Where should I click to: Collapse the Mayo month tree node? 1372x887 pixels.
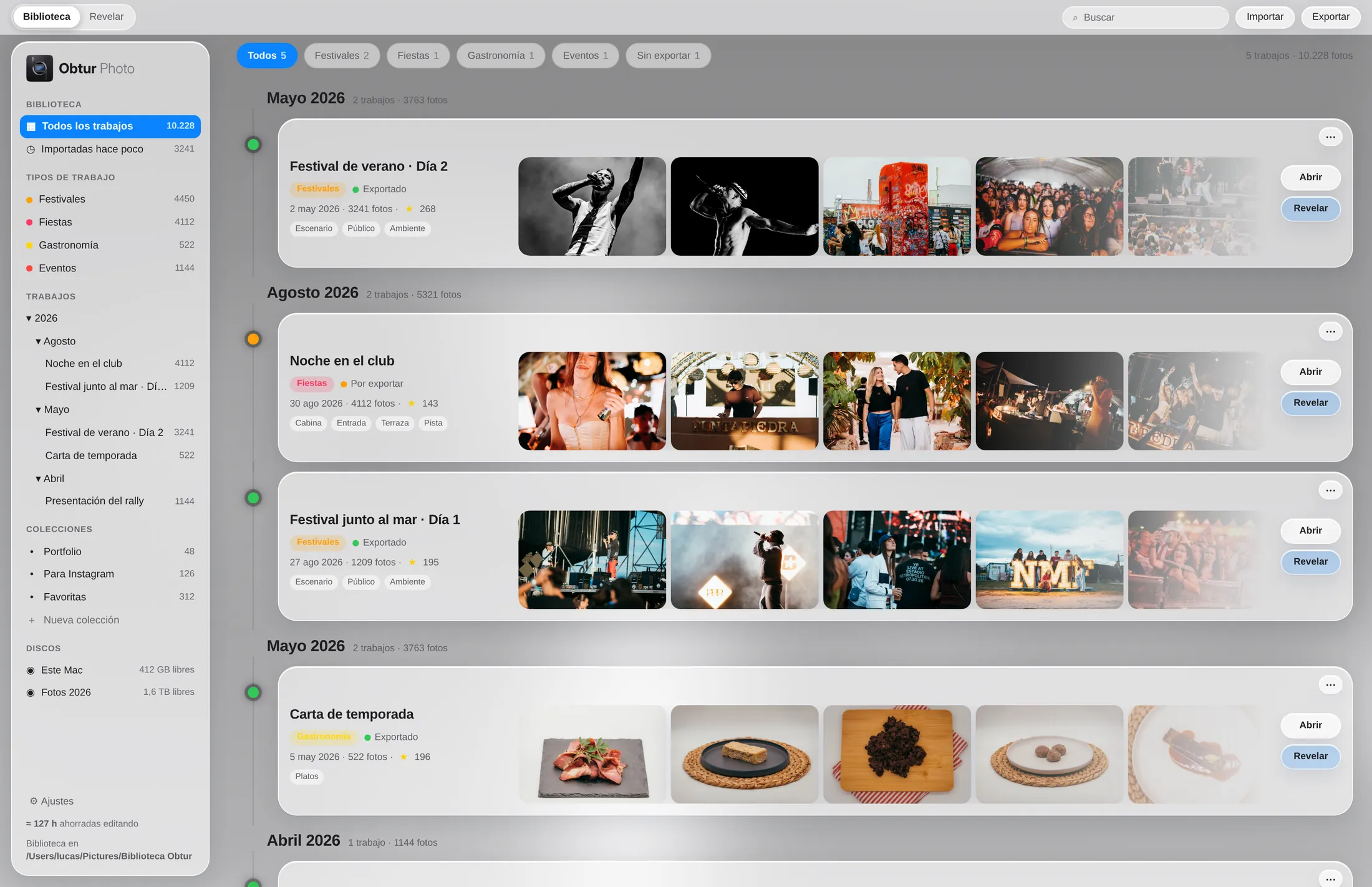coord(38,410)
